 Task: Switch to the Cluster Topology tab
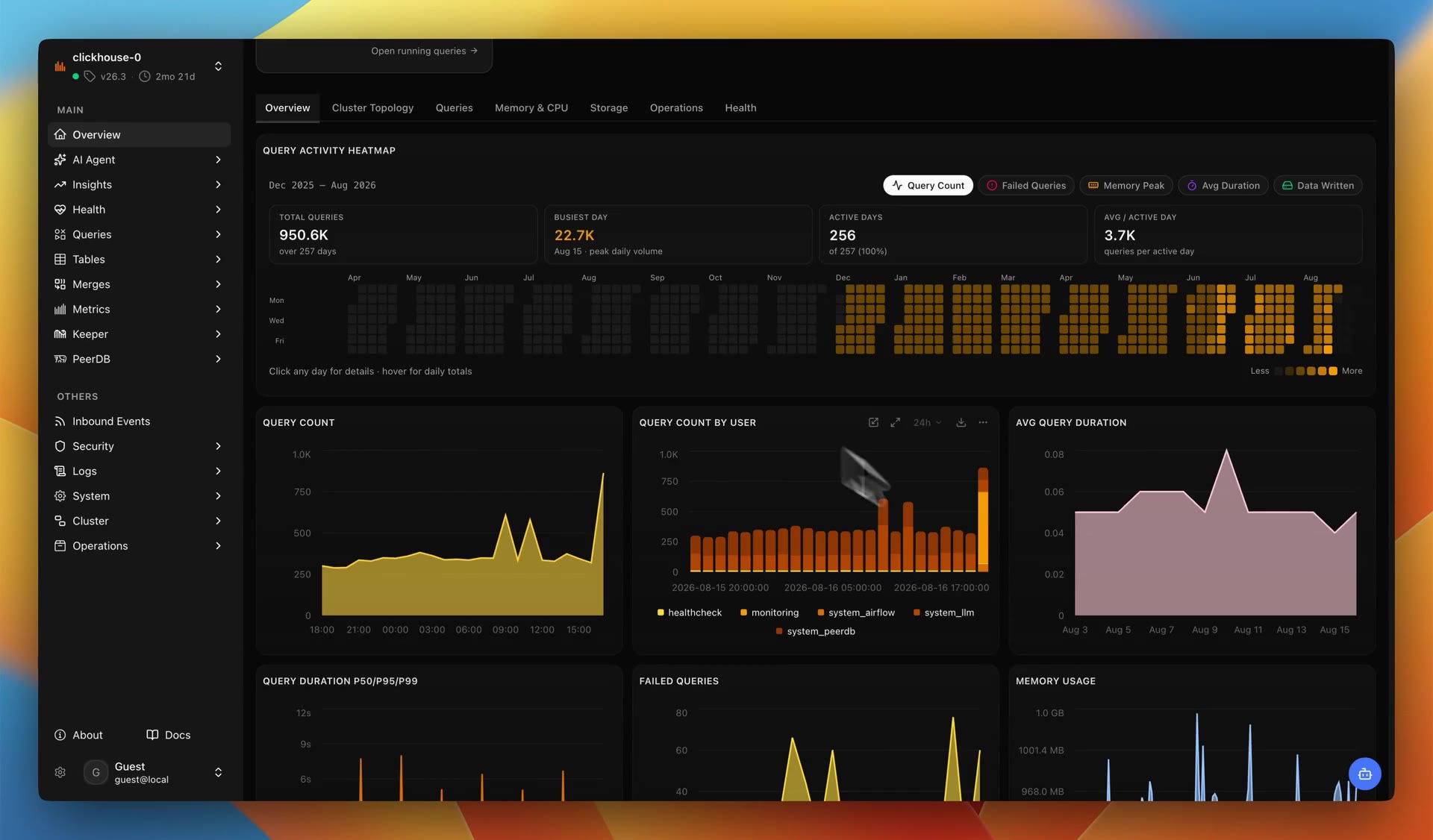[x=372, y=107]
